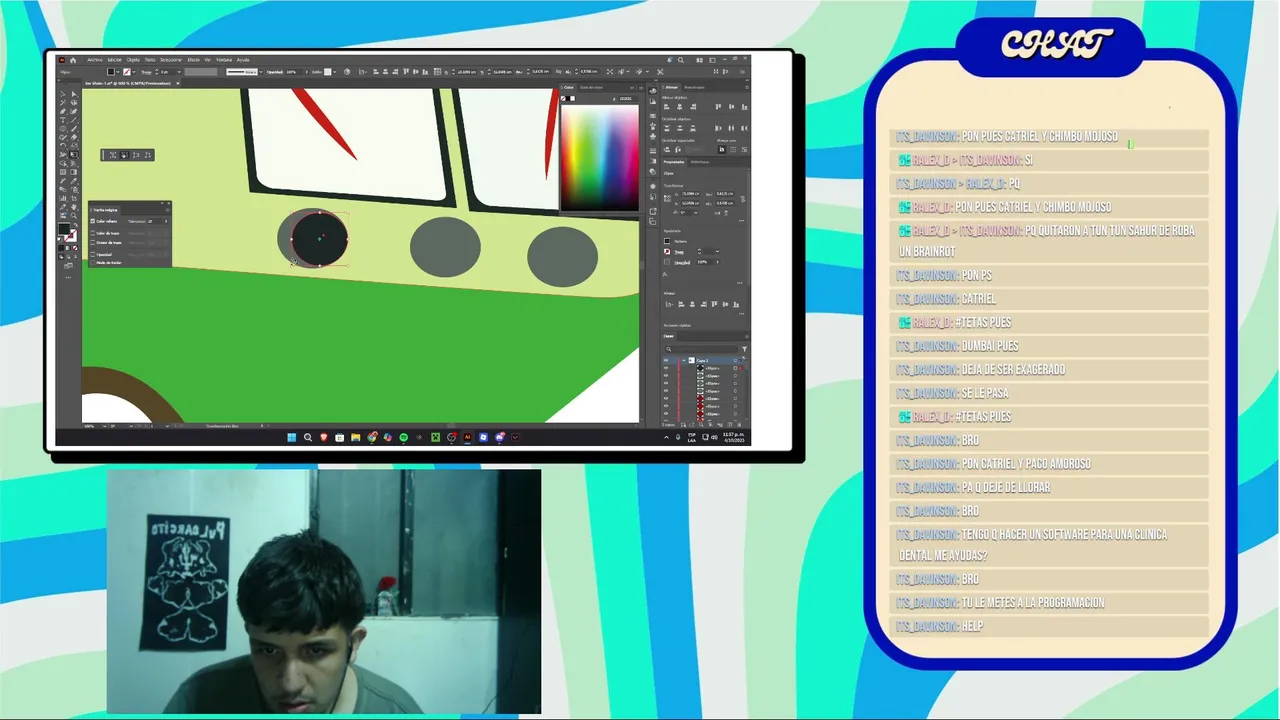Click the search magnifier in Illustrator's title bar
1280x720 pixels.
point(681,60)
